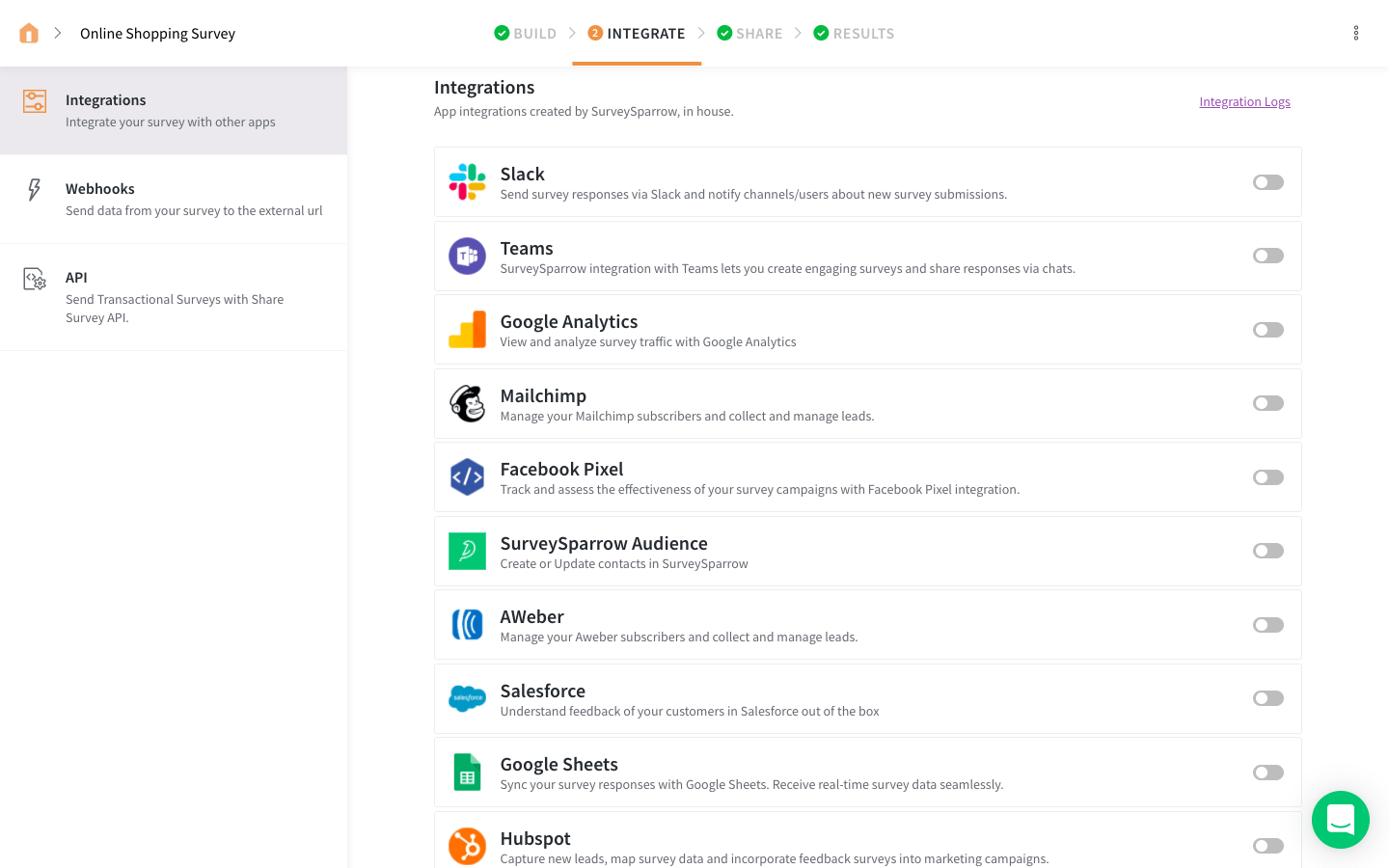Viewport: 1389px width, 868px height.
Task: Click the Mailchimp title text
Action: [543, 395]
